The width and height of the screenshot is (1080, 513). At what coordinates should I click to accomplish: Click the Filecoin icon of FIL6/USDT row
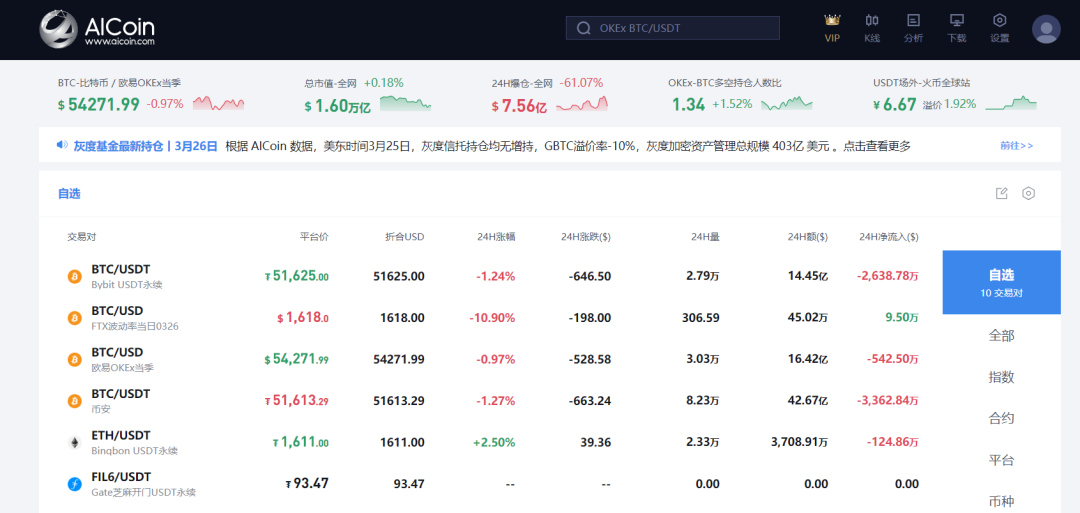point(74,484)
